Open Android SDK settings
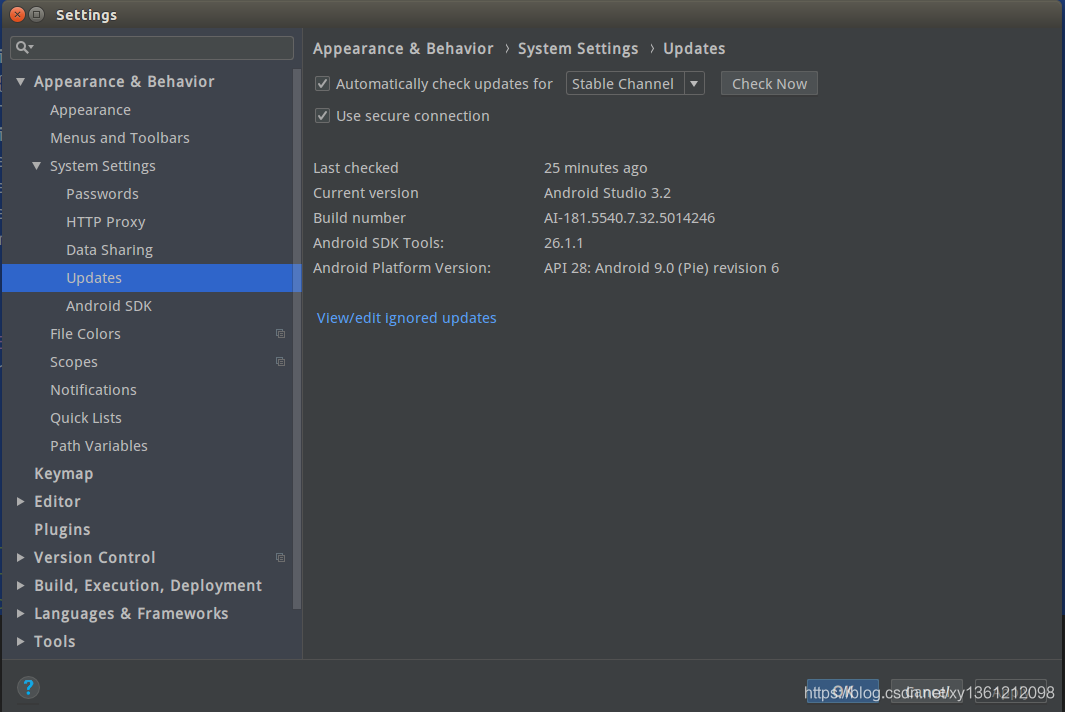1065x712 pixels. 109,306
